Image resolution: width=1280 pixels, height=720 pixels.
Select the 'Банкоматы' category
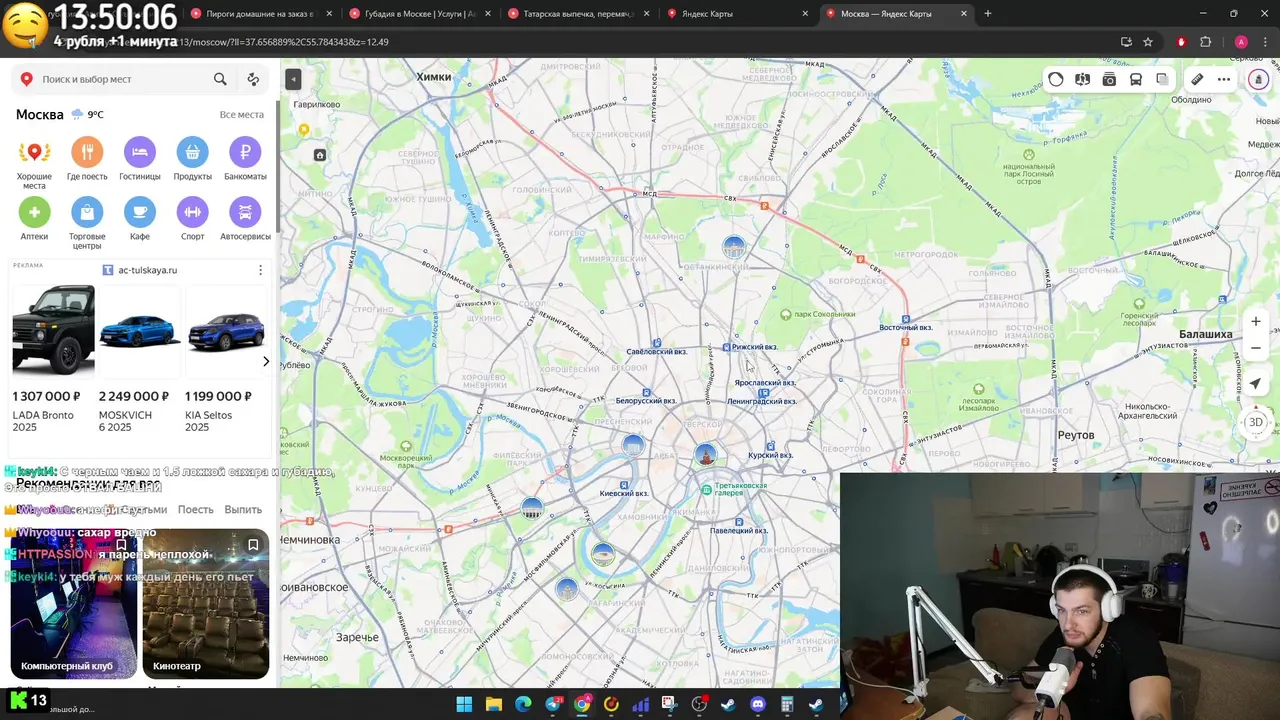(x=245, y=160)
